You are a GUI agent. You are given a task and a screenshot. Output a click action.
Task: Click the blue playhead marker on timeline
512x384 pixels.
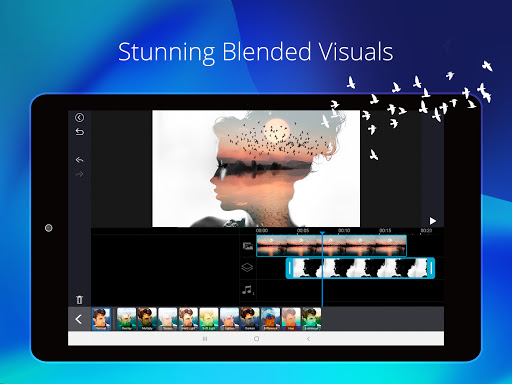(x=322, y=233)
